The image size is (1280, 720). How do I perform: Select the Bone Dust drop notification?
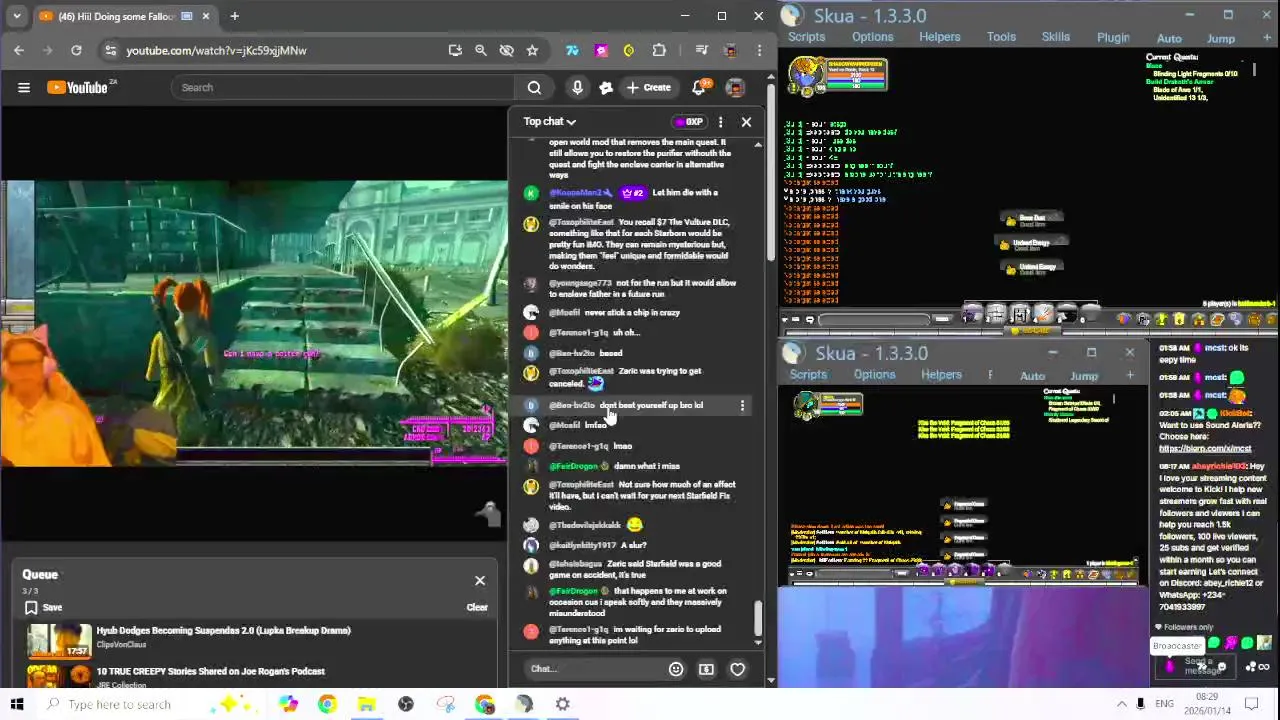pyautogui.click(x=1033, y=220)
